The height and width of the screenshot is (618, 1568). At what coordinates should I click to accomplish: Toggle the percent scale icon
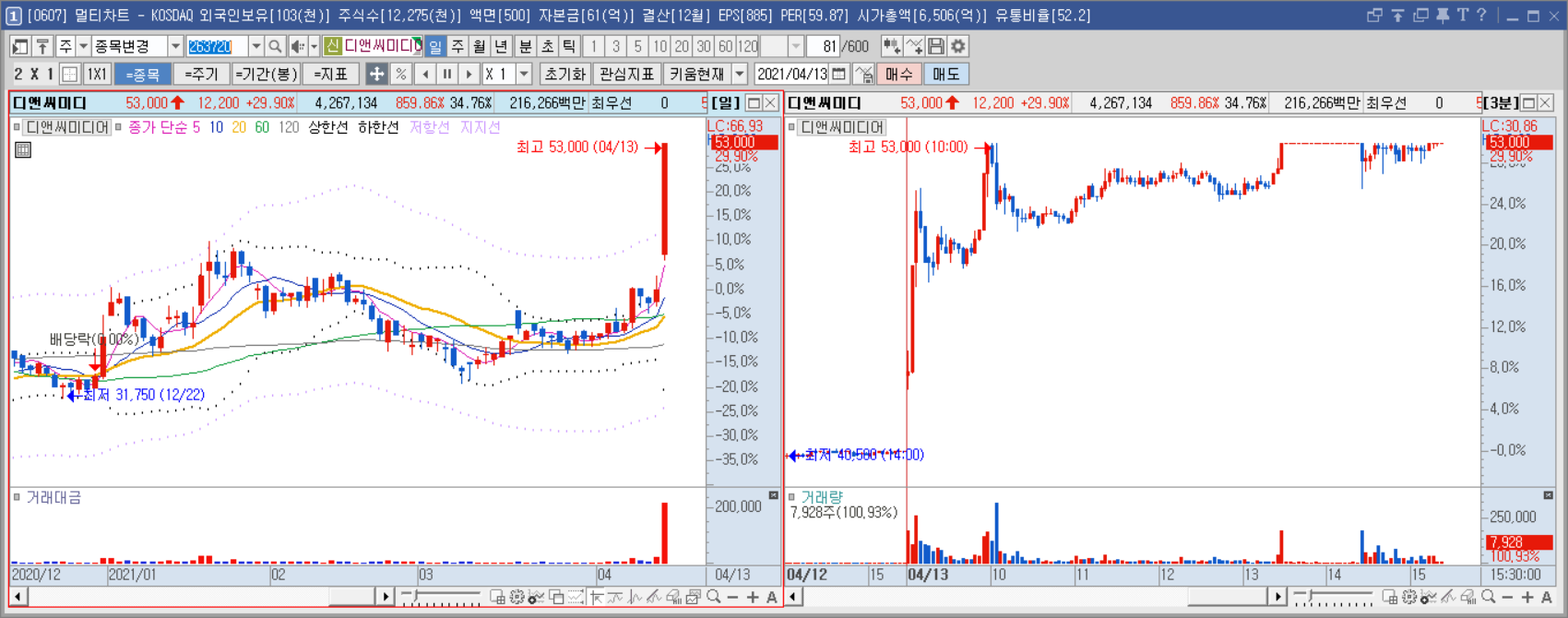tap(400, 74)
